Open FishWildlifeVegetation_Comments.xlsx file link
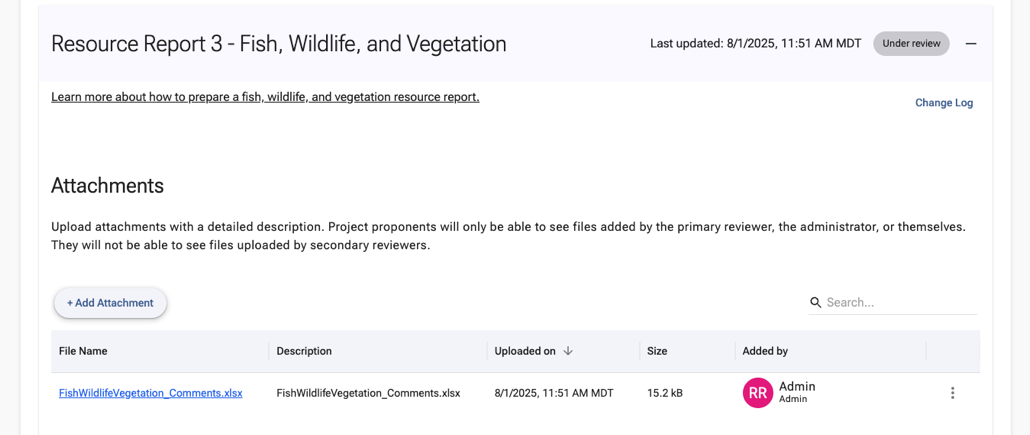The width and height of the screenshot is (1030, 435). point(150,393)
